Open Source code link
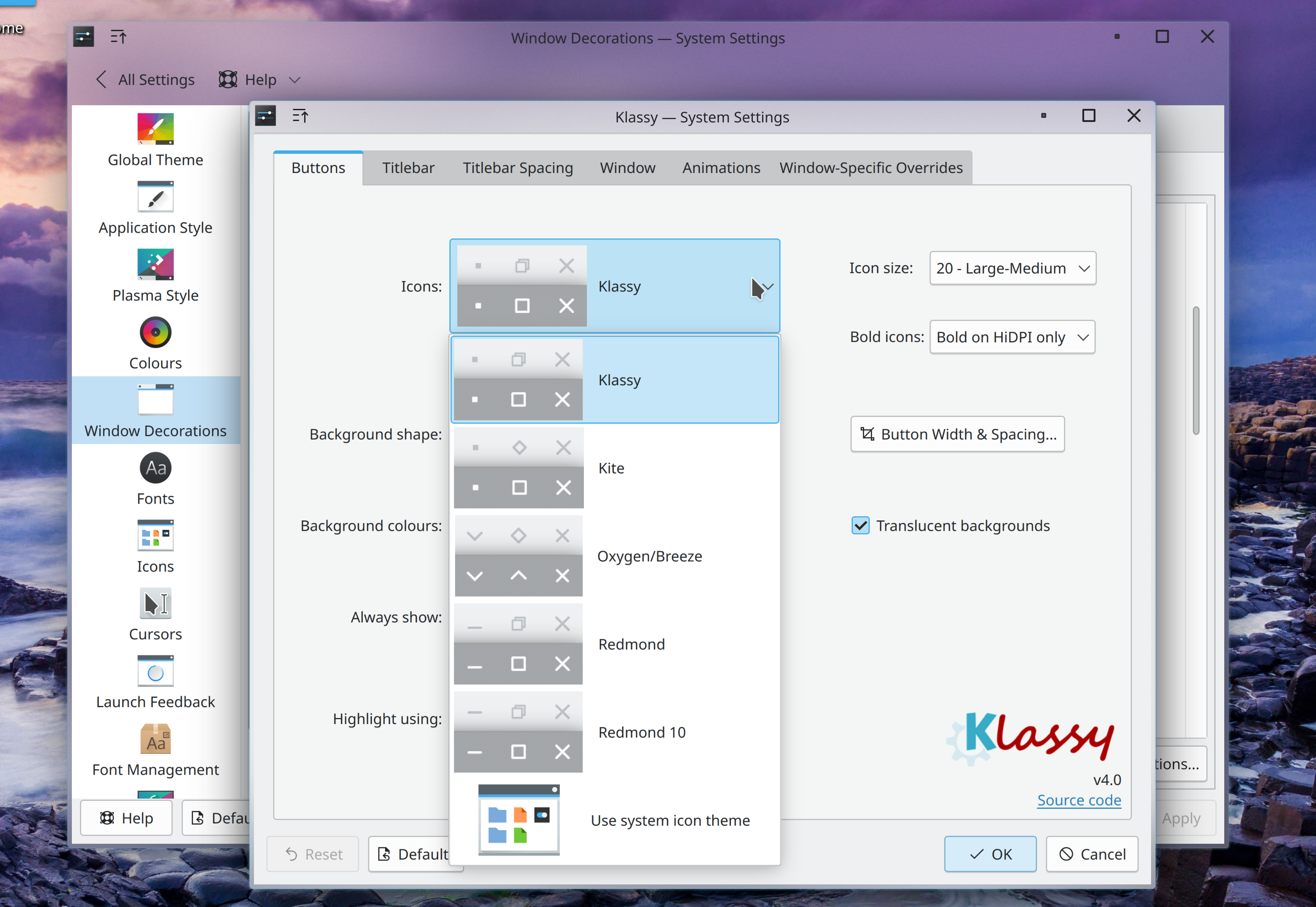The image size is (1316, 907). tap(1079, 800)
